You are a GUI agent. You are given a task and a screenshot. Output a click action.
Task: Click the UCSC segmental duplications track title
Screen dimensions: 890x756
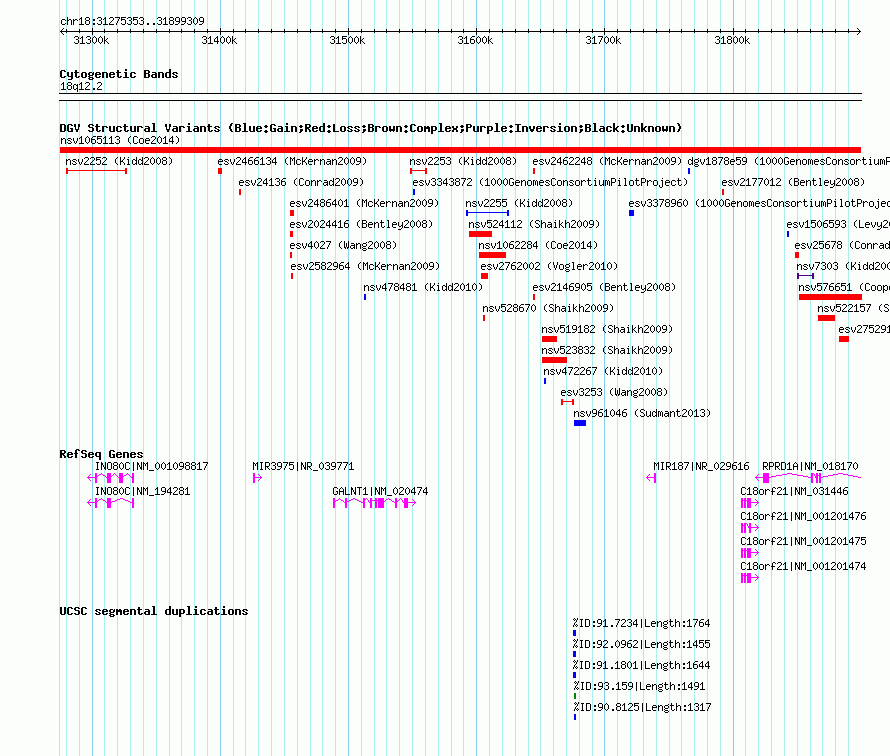(154, 611)
